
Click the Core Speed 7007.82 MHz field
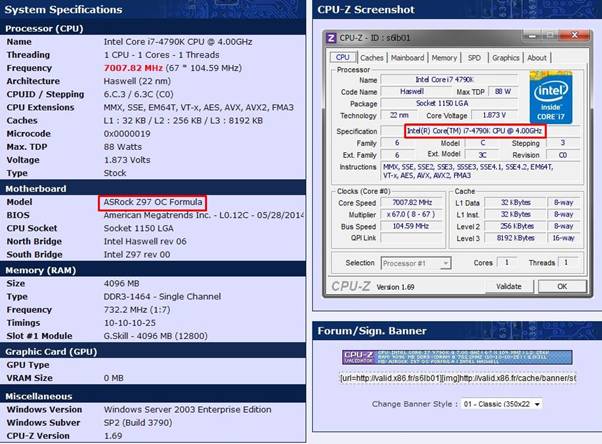point(412,203)
